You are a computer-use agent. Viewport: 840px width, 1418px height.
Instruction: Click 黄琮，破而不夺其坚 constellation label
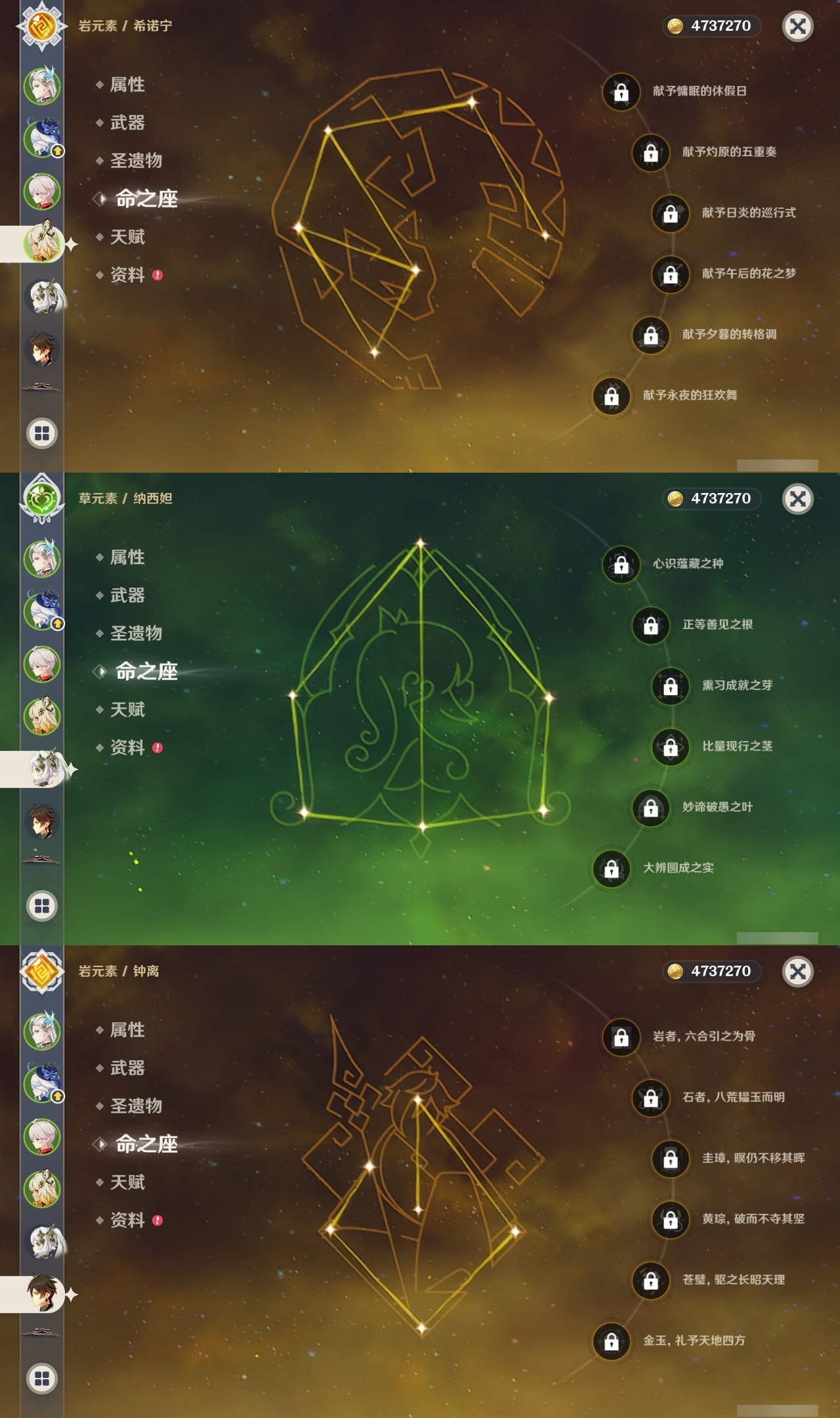(753, 1219)
